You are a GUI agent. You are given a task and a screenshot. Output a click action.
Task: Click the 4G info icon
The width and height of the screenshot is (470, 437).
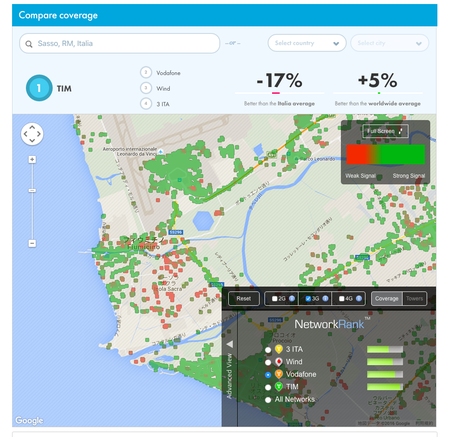(359, 299)
